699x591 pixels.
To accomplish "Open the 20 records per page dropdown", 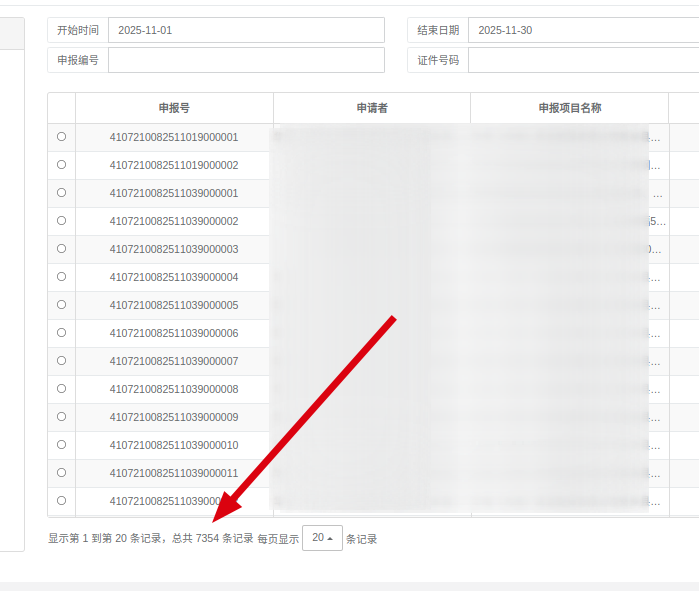I will click(322, 538).
